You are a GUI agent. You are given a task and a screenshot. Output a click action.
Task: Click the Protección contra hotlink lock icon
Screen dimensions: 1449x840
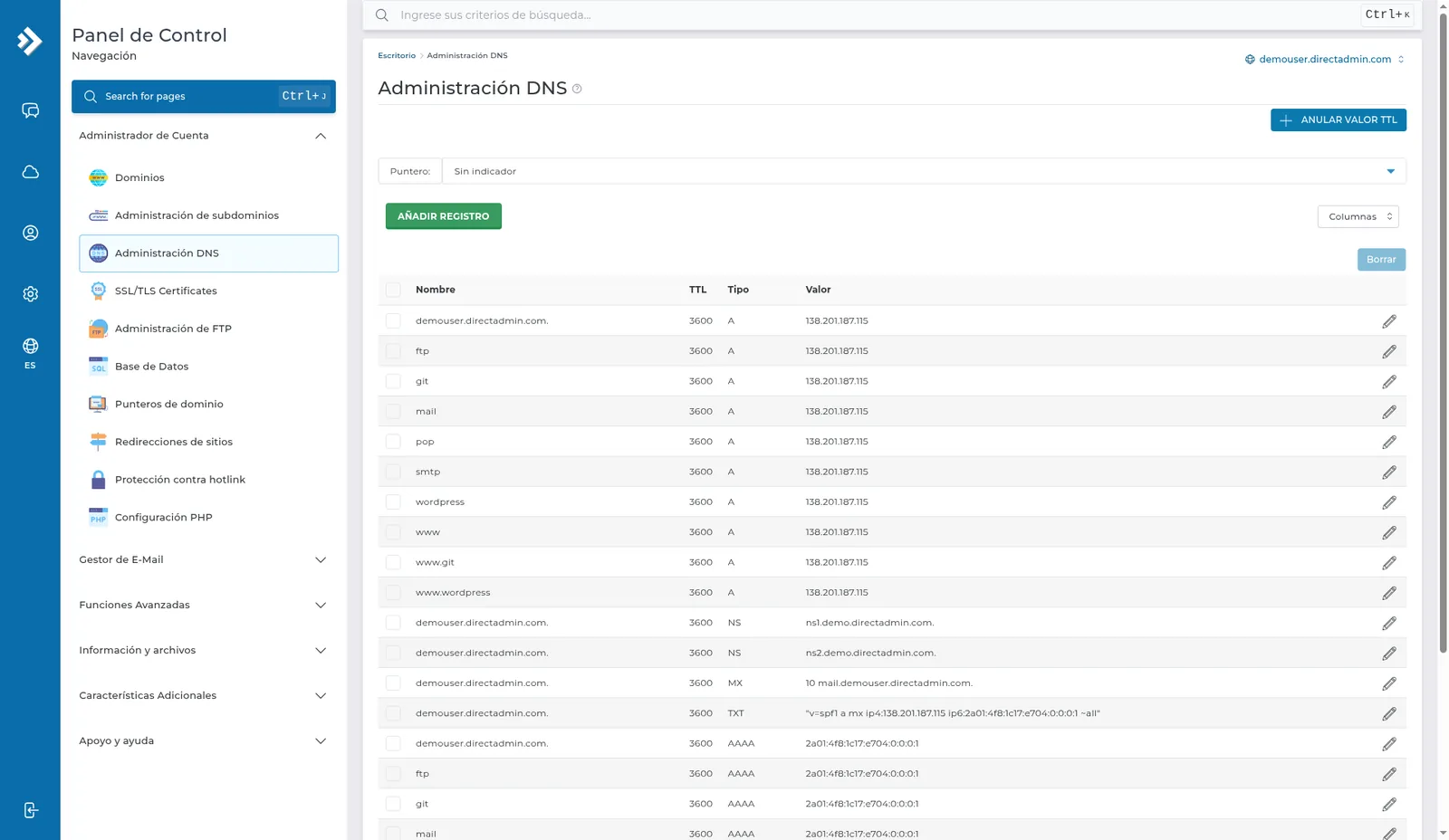tap(98, 480)
